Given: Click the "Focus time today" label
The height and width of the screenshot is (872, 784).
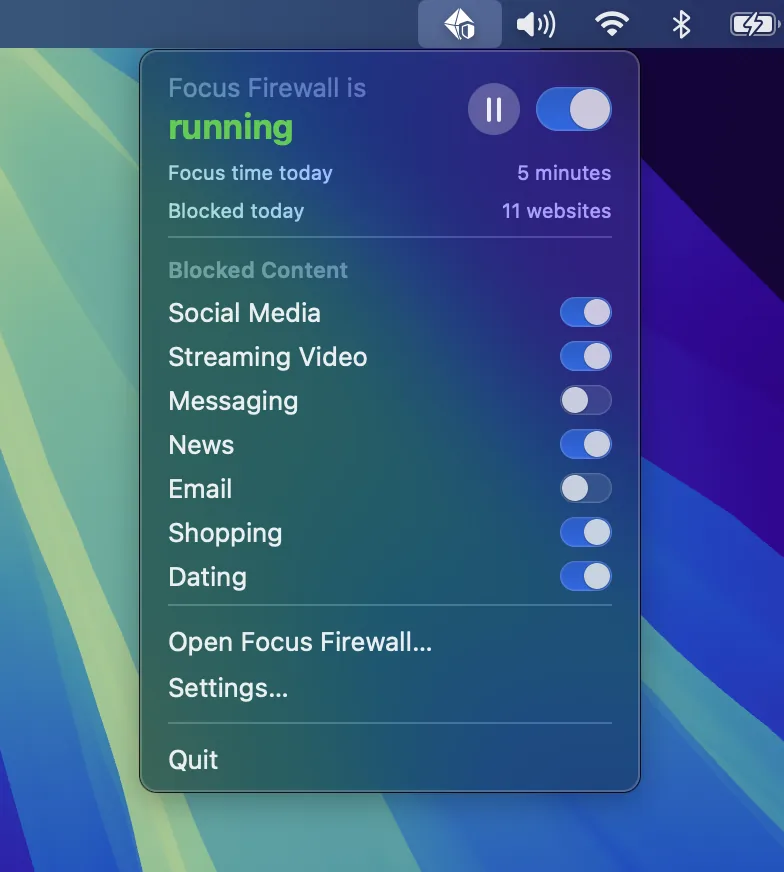Looking at the screenshot, I should click(x=250, y=174).
